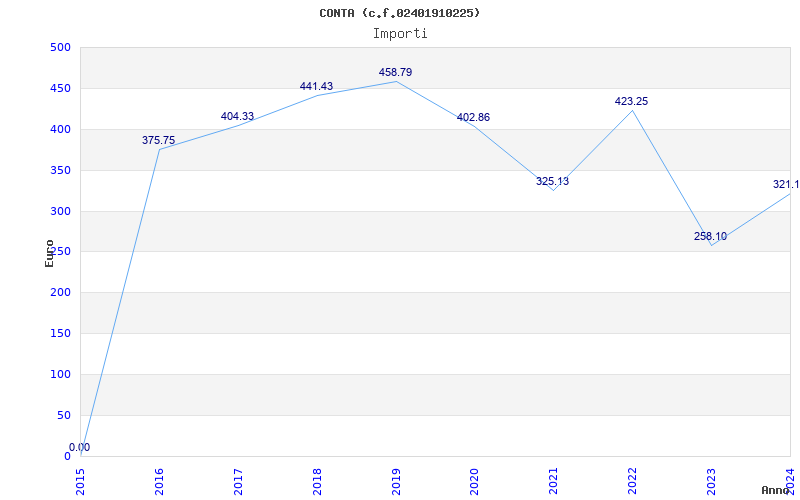Select the 375.75 data label for 2016

pyautogui.click(x=158, y=140)
